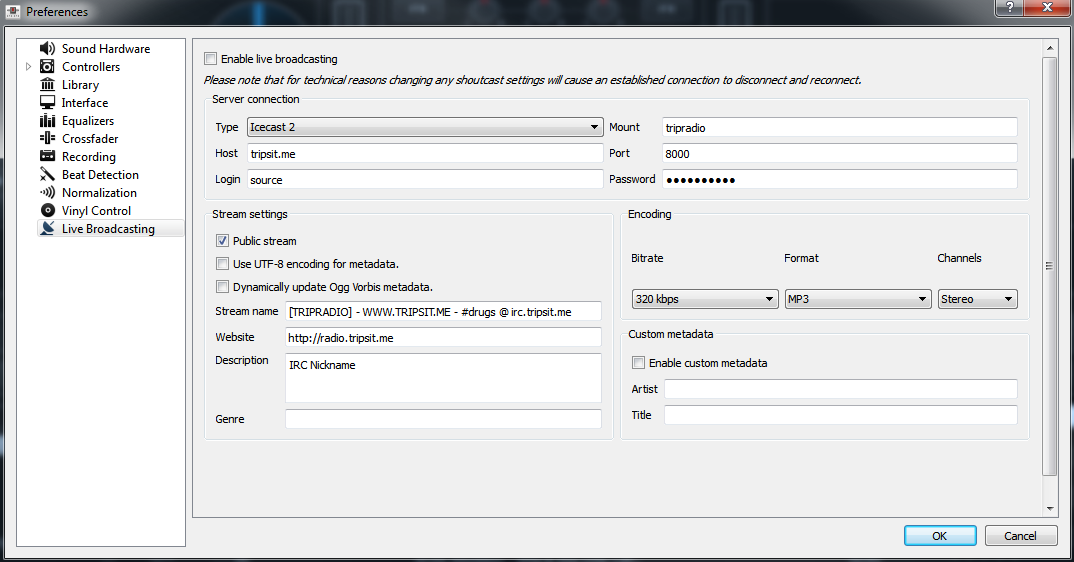Toggle Dynamically update Ogg Vorbis metadata
This screenshot has width=1074, height=562.
pos(223,286)
